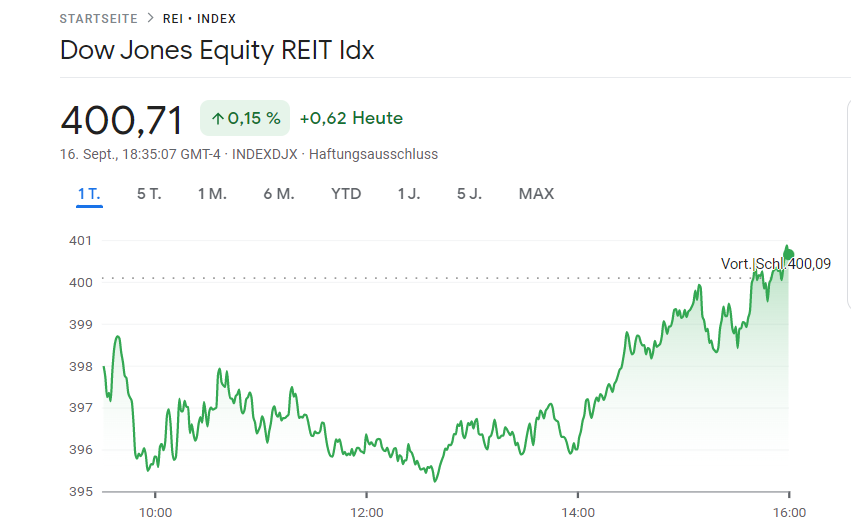
Task: Click the 396 y-axis value
Action: pos(80,450)
